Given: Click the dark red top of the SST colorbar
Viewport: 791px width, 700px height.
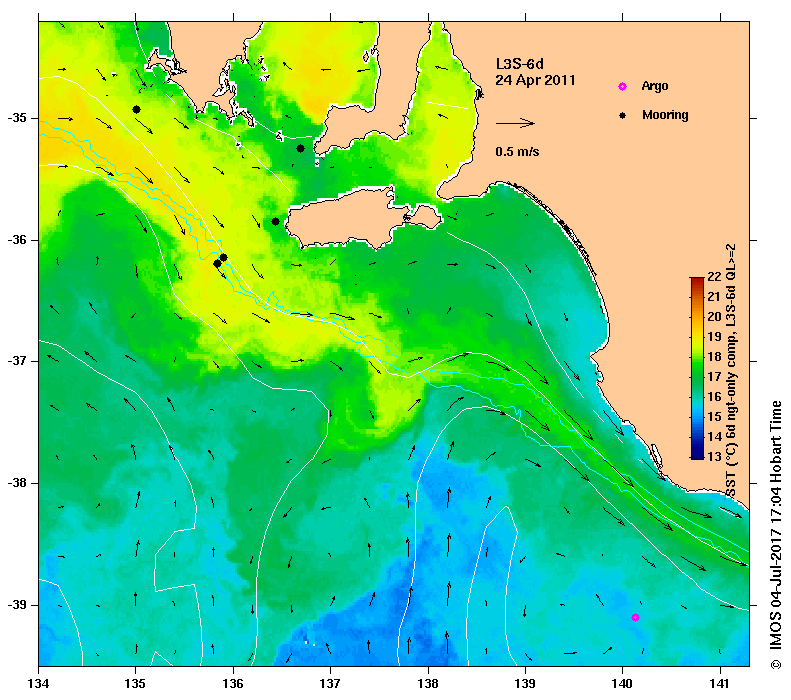Looking at the screenshot, I should pyautogui.click(x=697, y=281).
